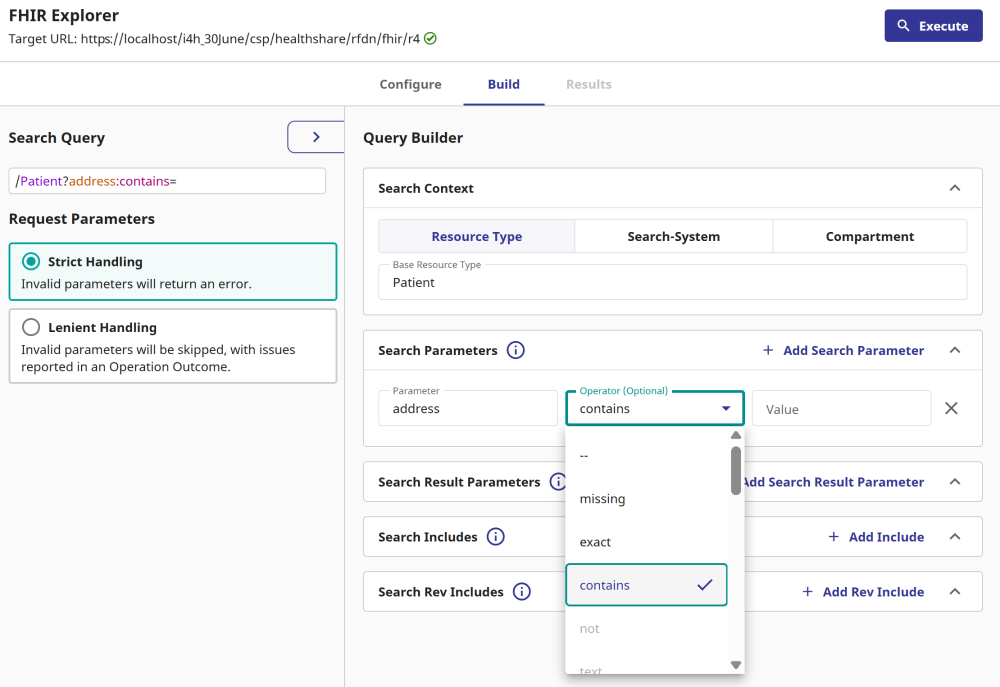The width and height of the screenshot is (1000, 687).
Task: Choose the 'not' operator option
Action: click(x=646, y=628)
